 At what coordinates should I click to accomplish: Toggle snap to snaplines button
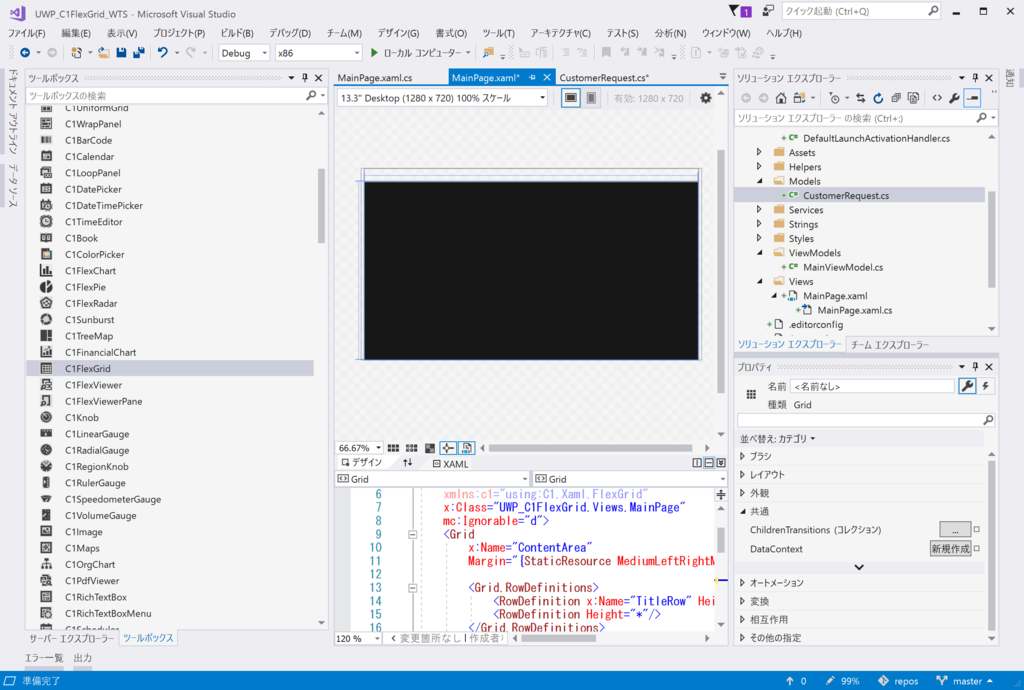tap(448, 448)
